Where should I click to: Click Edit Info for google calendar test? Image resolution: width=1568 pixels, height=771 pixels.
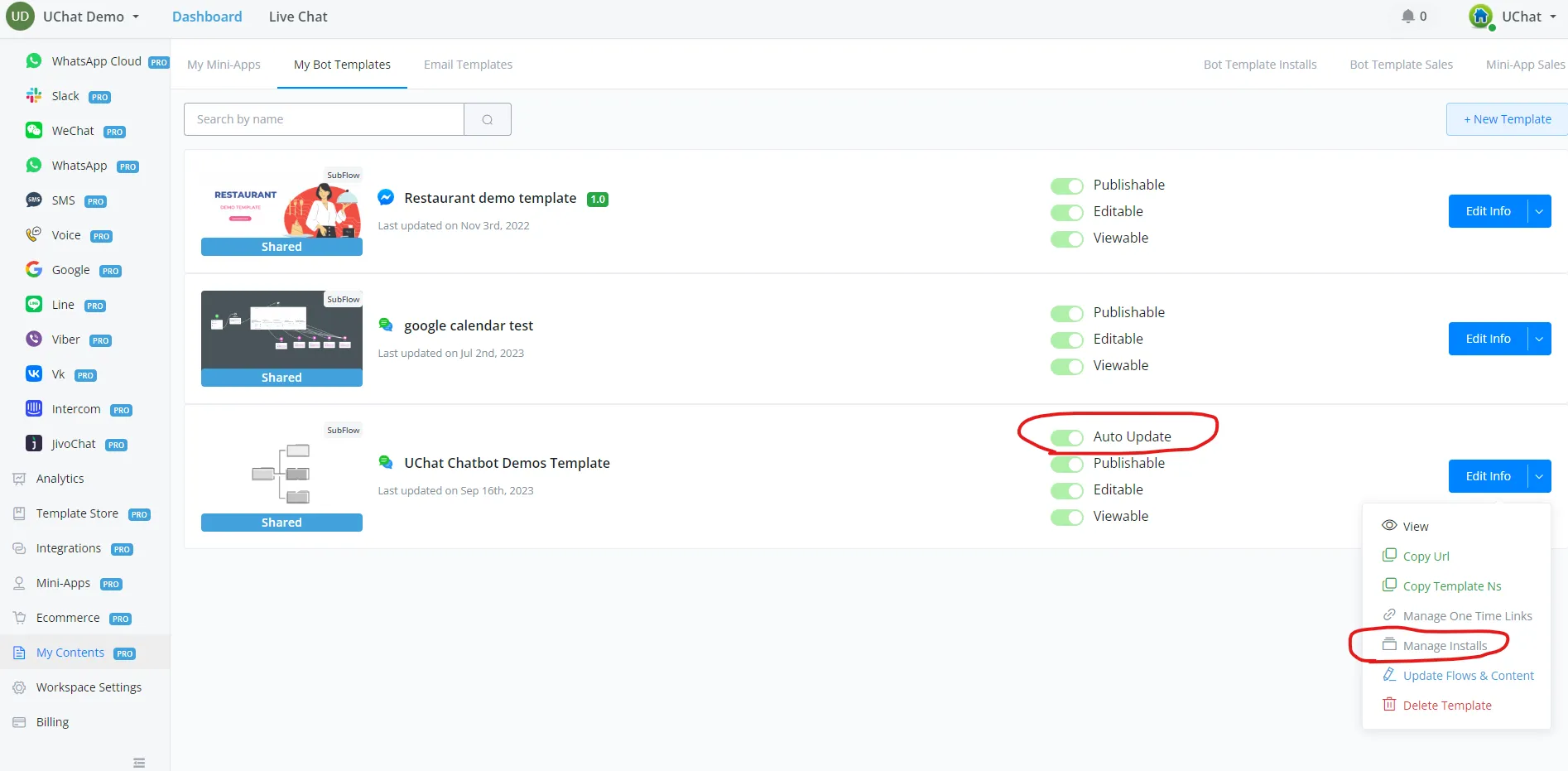pyautogui.click(x=1488, y=339)
